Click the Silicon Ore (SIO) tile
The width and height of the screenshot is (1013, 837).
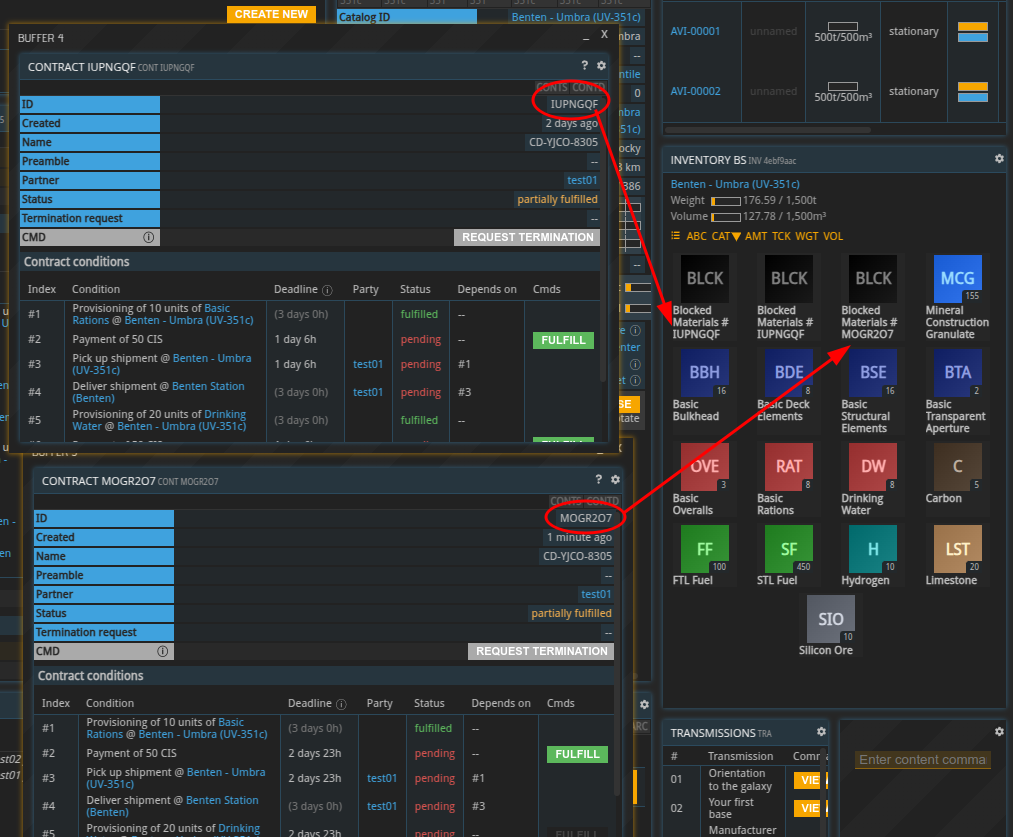[831, 619]
